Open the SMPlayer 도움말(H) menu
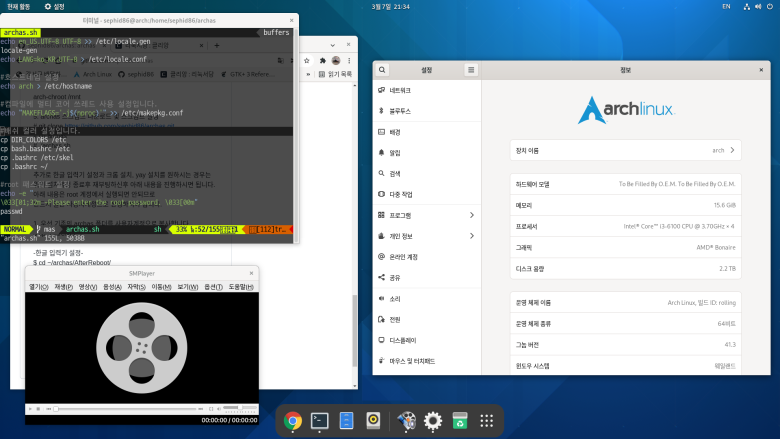 coord(241,287)
